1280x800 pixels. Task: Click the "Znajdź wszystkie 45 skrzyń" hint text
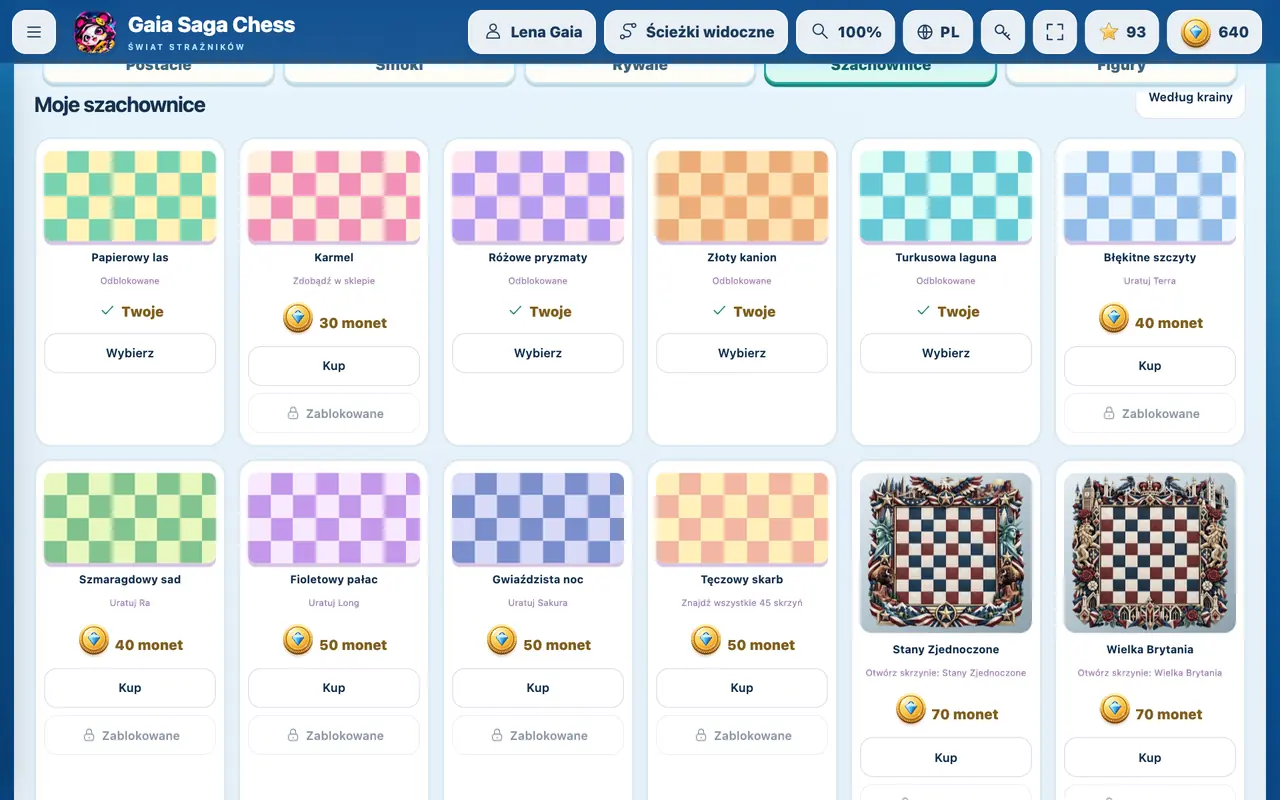coord(742,603)
